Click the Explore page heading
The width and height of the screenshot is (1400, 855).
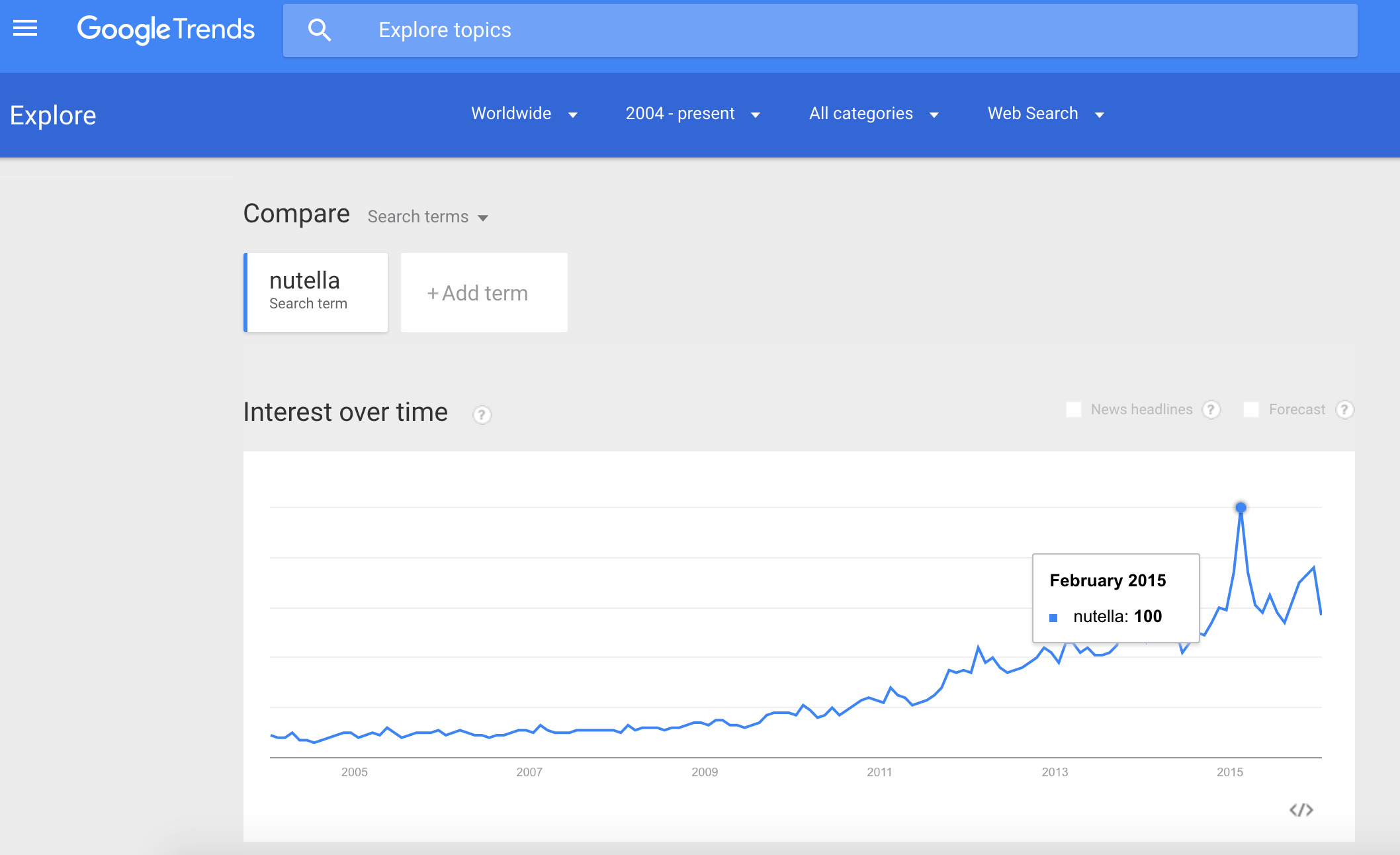(x=53, y=116)
